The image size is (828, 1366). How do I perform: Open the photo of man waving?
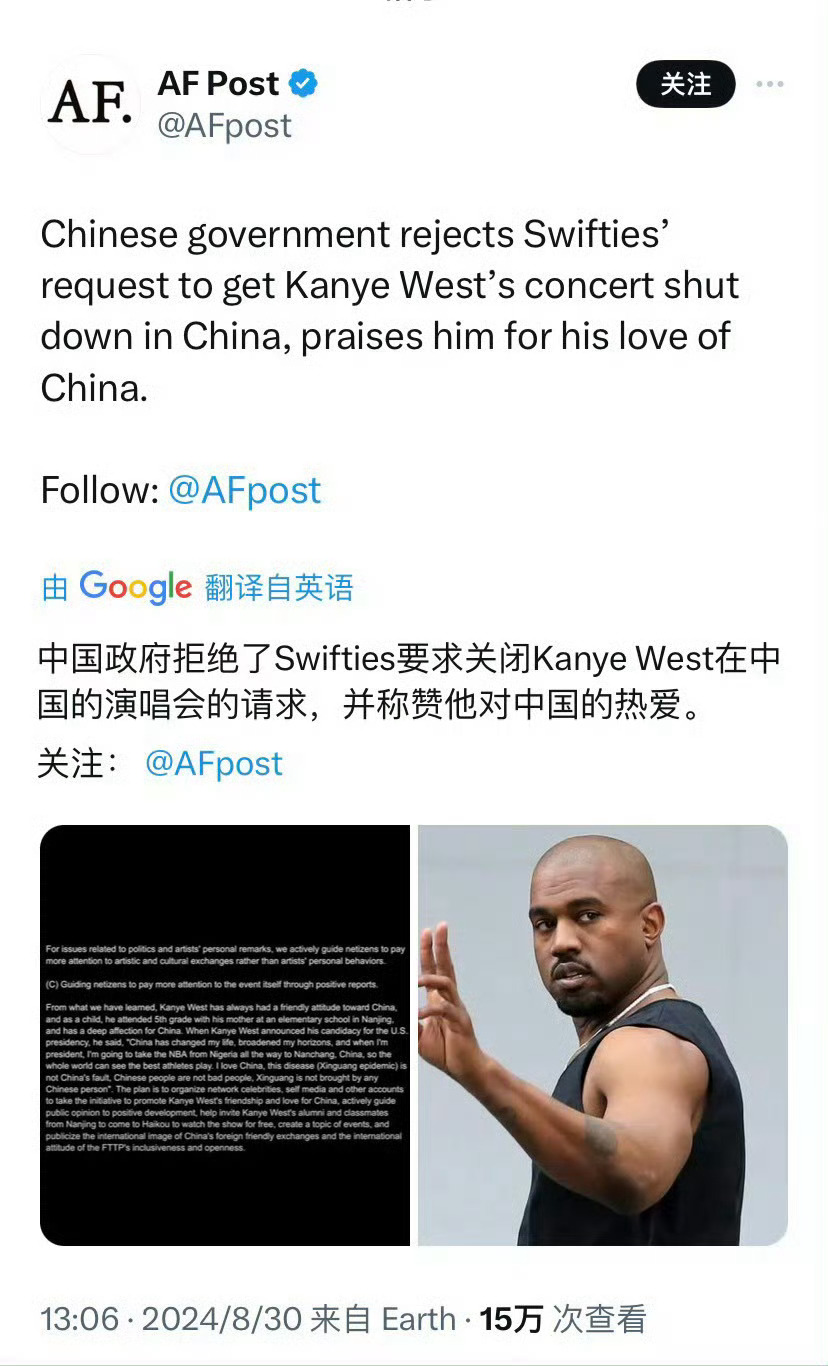tap(603, 1035)
